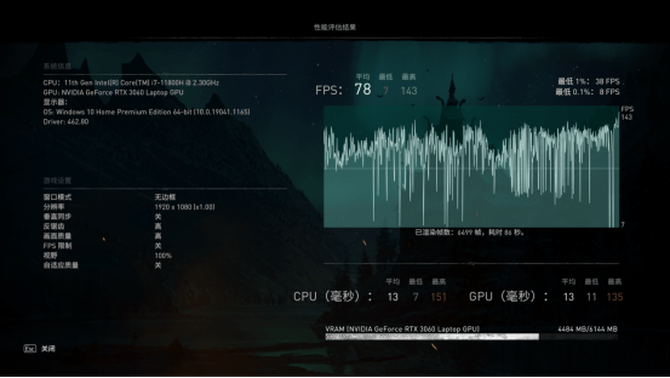Image resolution: width=670 pixels, height=378 pixels.
Task: Click the 关闭 close label
Action: [48, 349]
